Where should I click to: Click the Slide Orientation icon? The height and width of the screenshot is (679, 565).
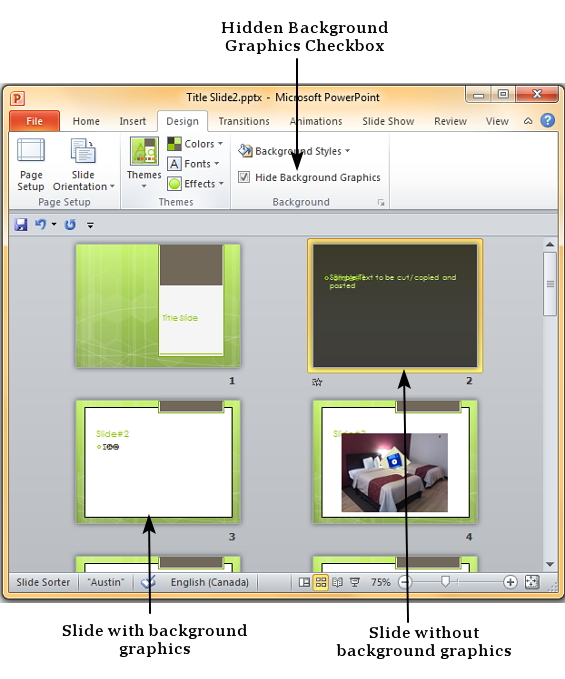click(83, 151)
